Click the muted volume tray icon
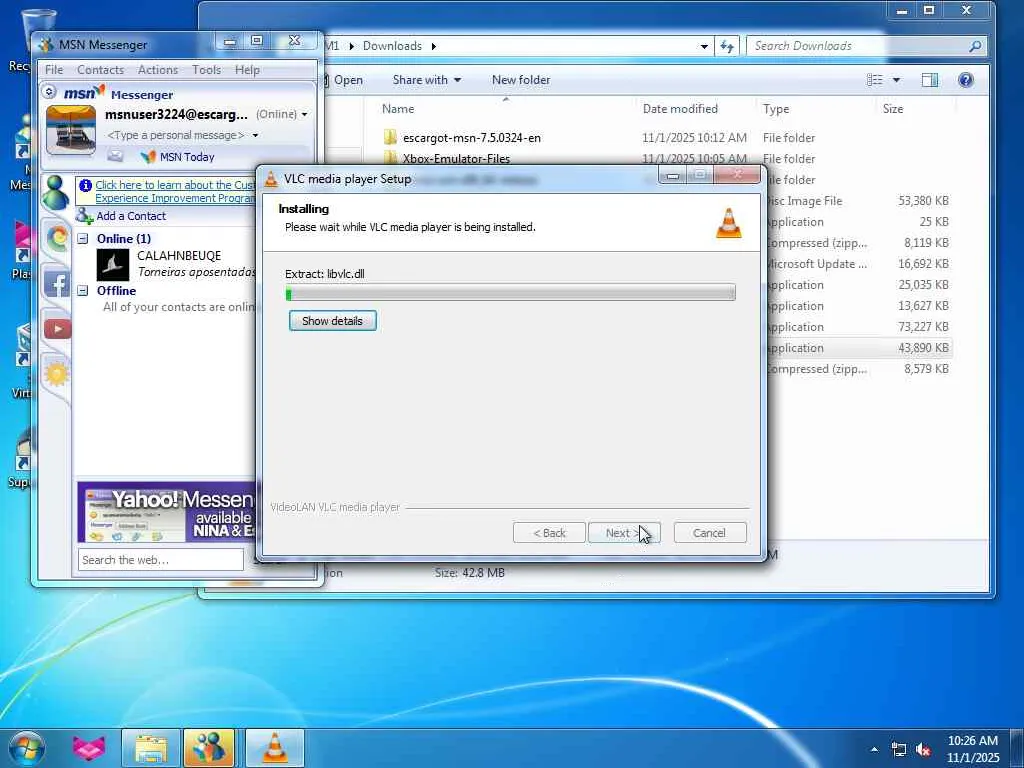 coord(923,750)
